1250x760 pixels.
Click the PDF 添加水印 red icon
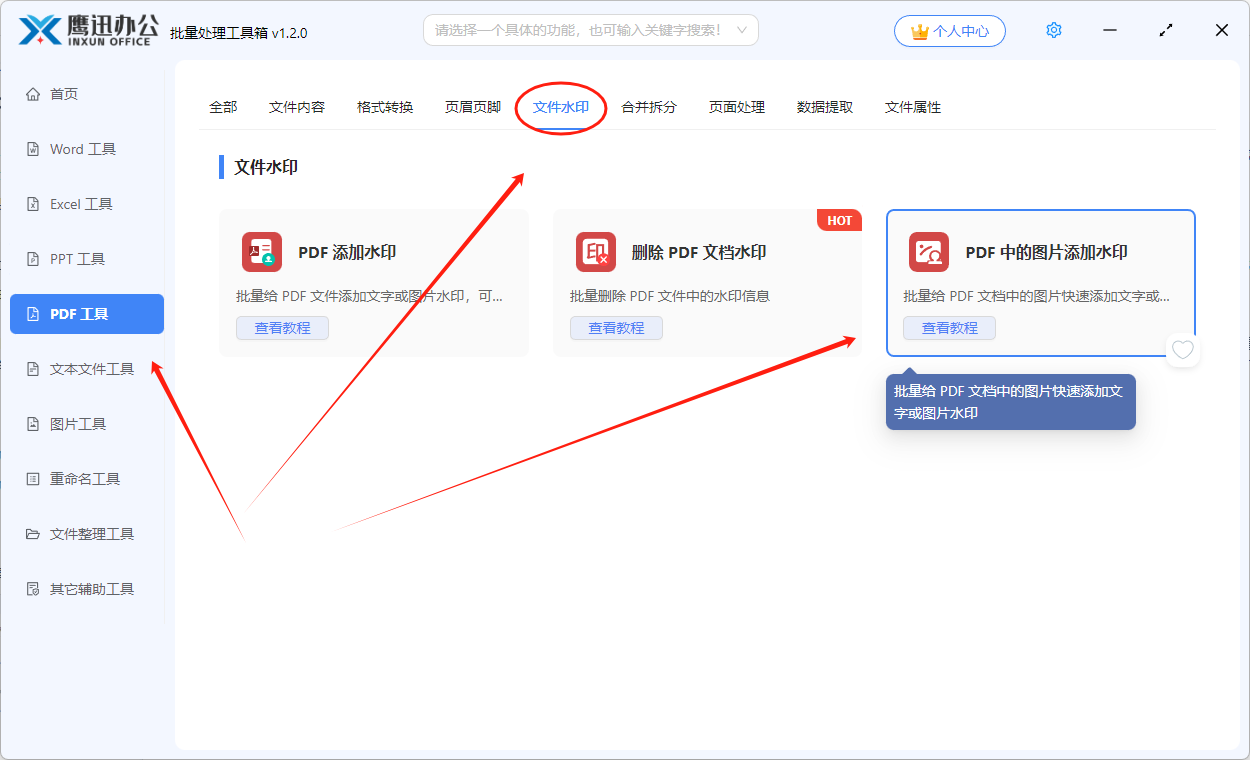pyautogui.click(x=262, y=252)
